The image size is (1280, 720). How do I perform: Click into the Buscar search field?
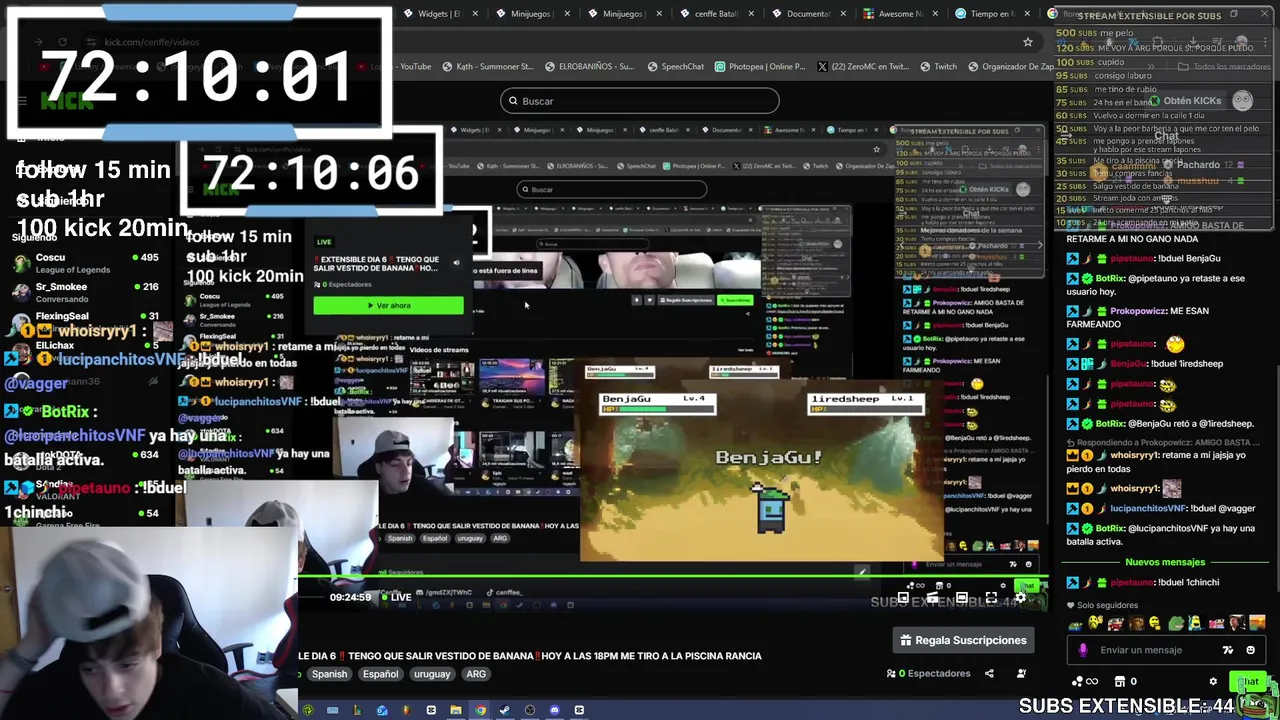[x=640, y=101]
